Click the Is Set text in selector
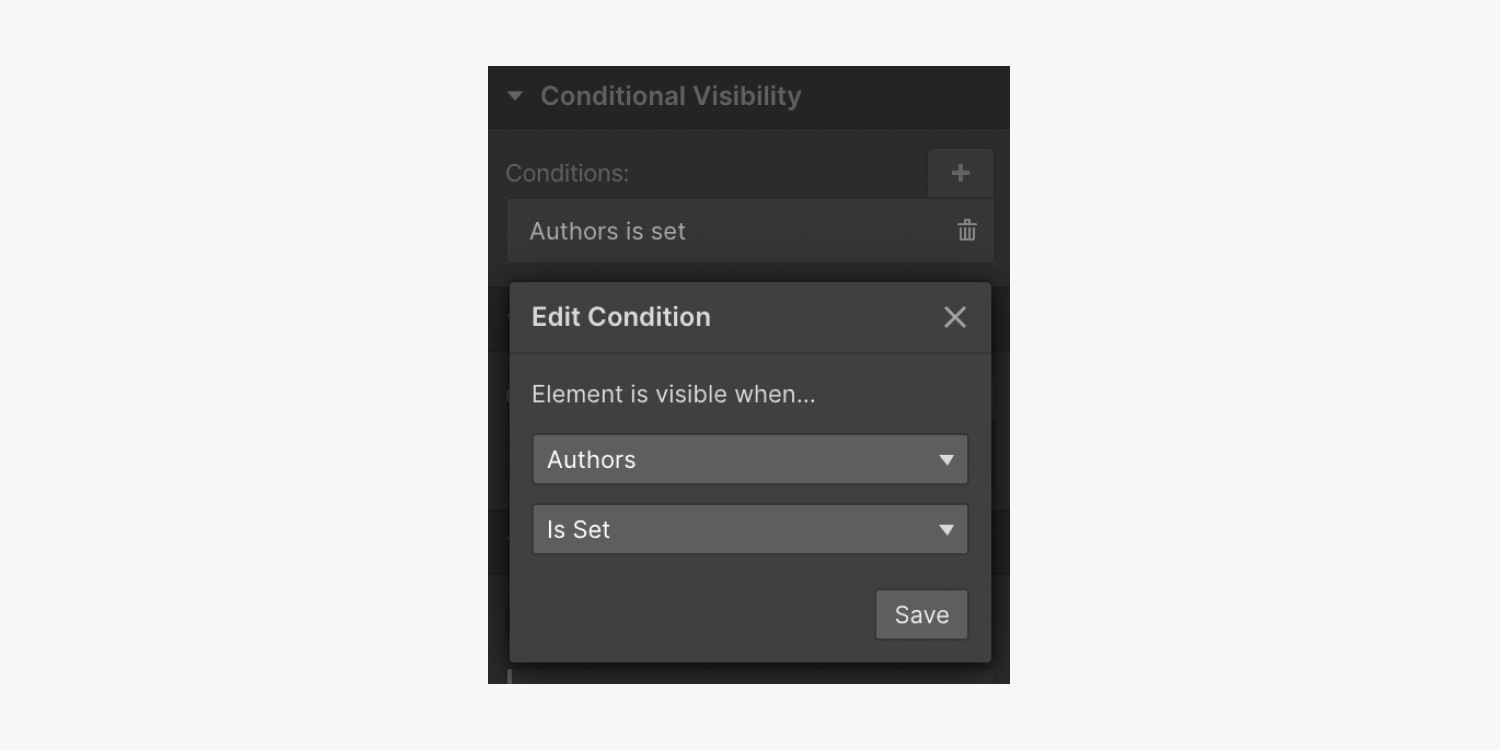1501x751 pixels. (578, 530)
